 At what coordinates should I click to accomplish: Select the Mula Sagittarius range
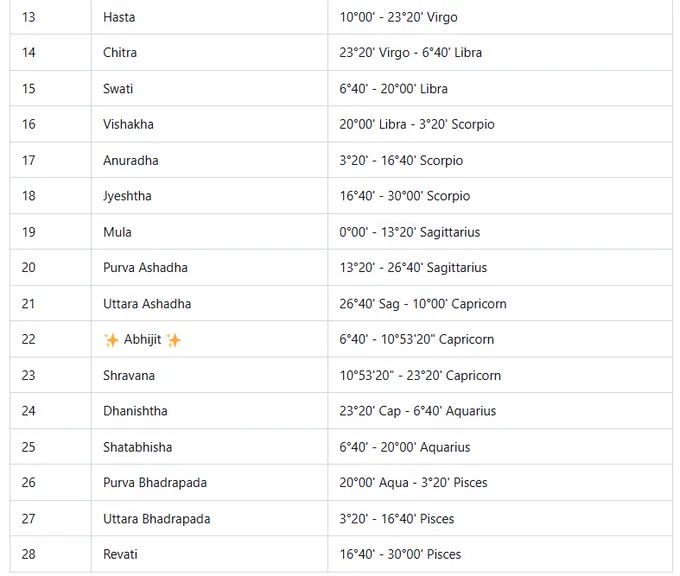410,232
